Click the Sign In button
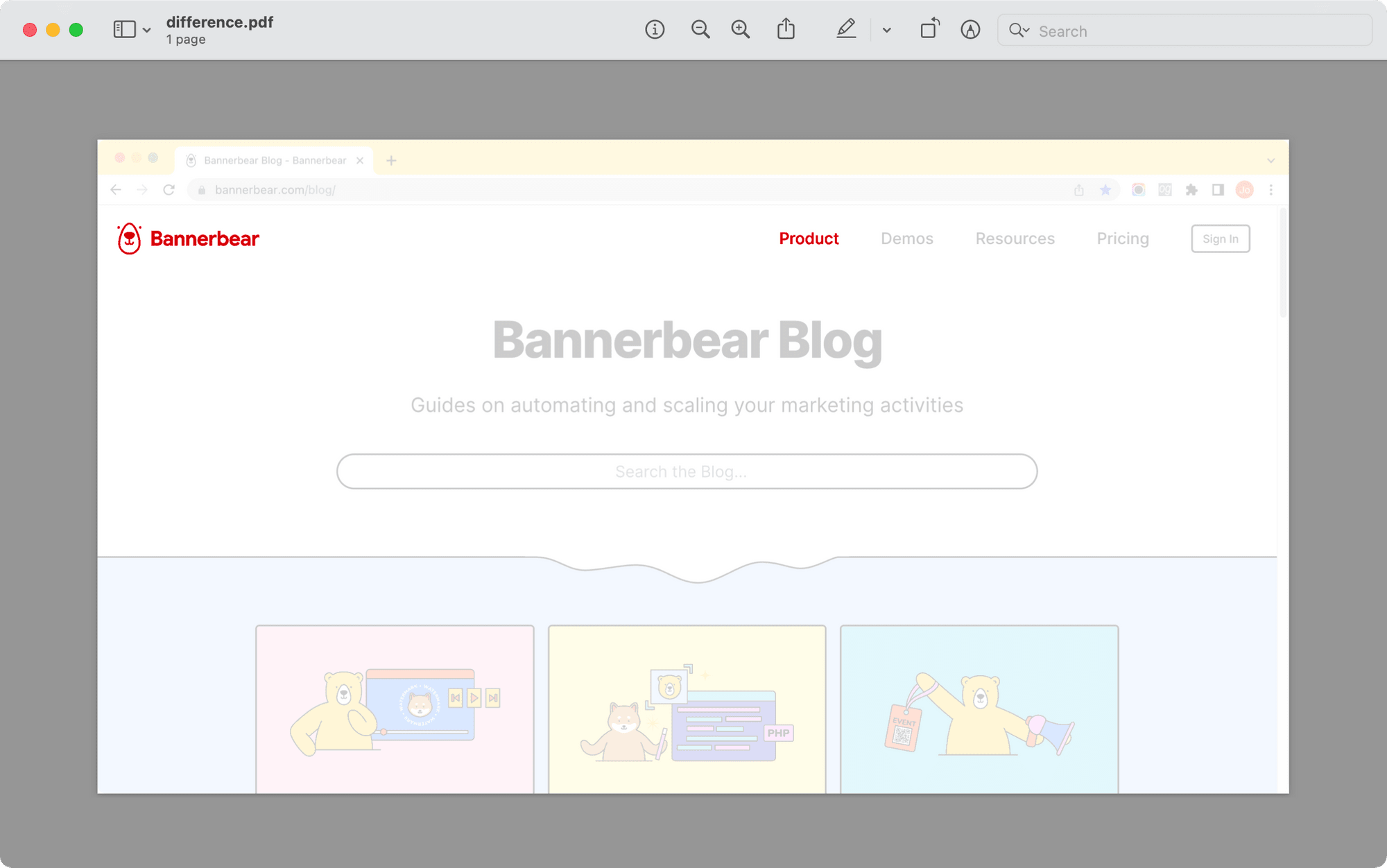 pyautogui.click(x=1221, y=238)
